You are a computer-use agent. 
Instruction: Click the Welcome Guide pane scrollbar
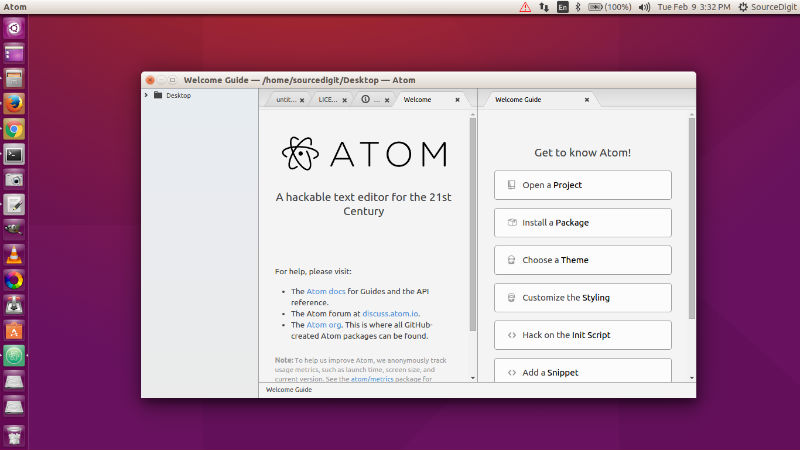coord(692,218)
